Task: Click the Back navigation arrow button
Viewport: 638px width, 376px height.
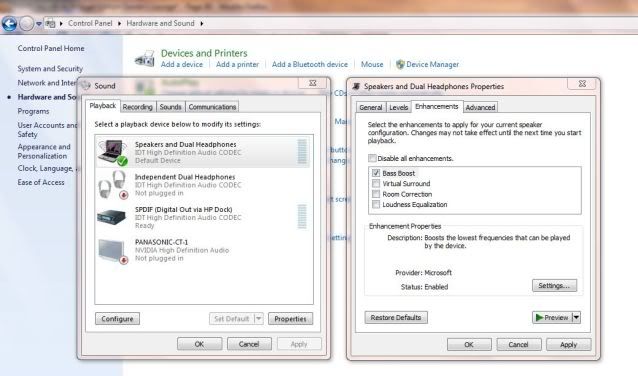Action: click(x=9, y=24)
